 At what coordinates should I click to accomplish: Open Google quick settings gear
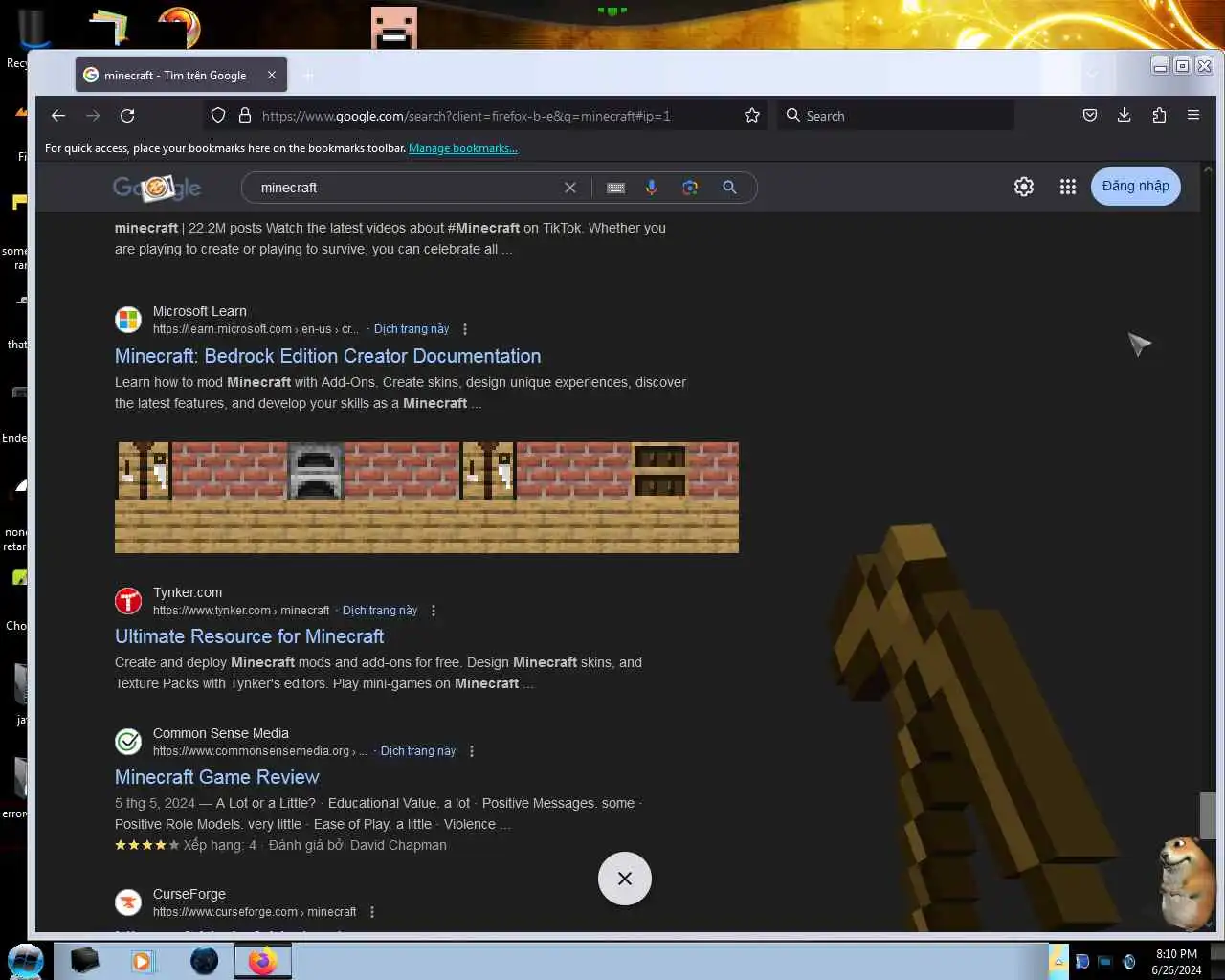[1024, 187]
